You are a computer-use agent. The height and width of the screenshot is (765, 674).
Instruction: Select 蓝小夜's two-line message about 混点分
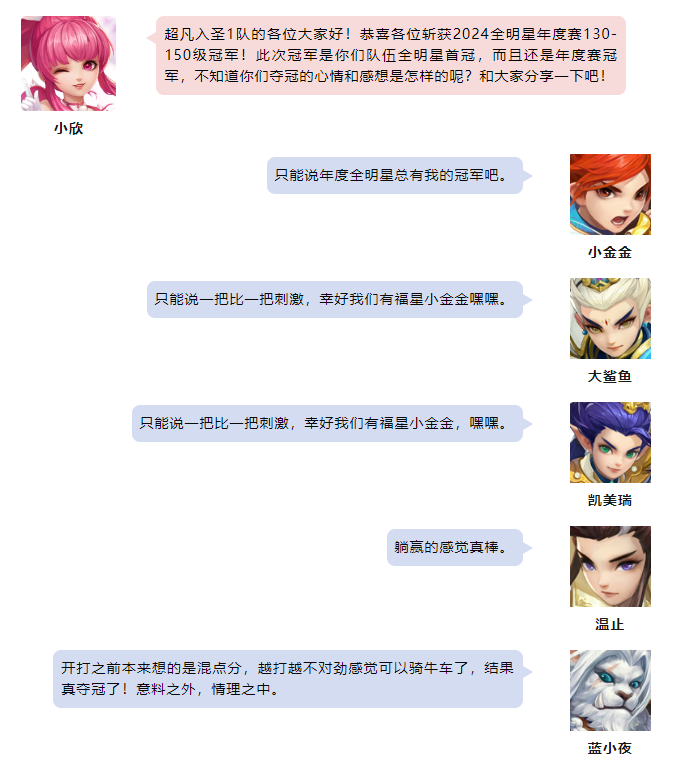pyautogui.click(x=288, y=679)
